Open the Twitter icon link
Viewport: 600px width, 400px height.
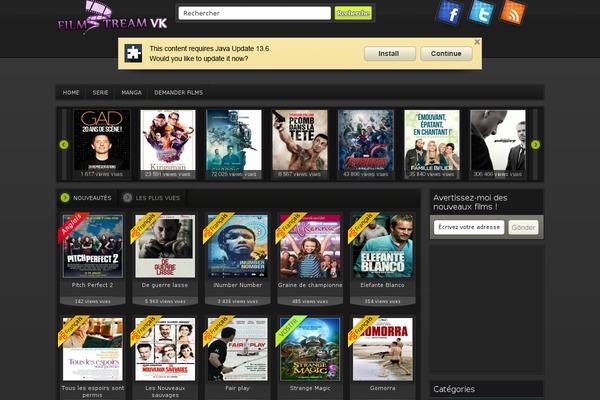[x=481, y=13]
